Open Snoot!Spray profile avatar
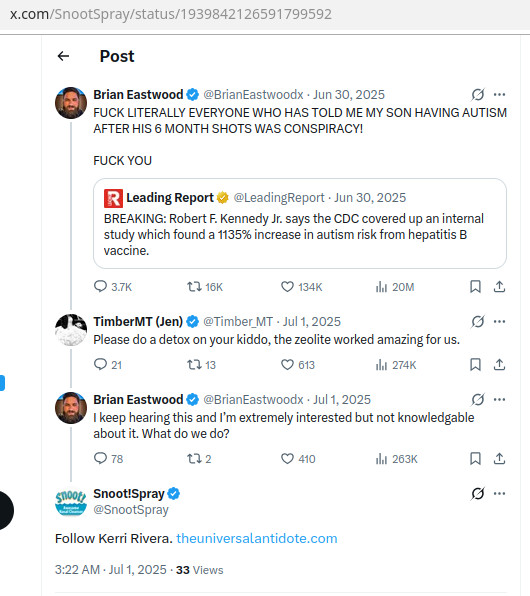The width and height of the screenshot is (530, 596). [x=71, y=502]
